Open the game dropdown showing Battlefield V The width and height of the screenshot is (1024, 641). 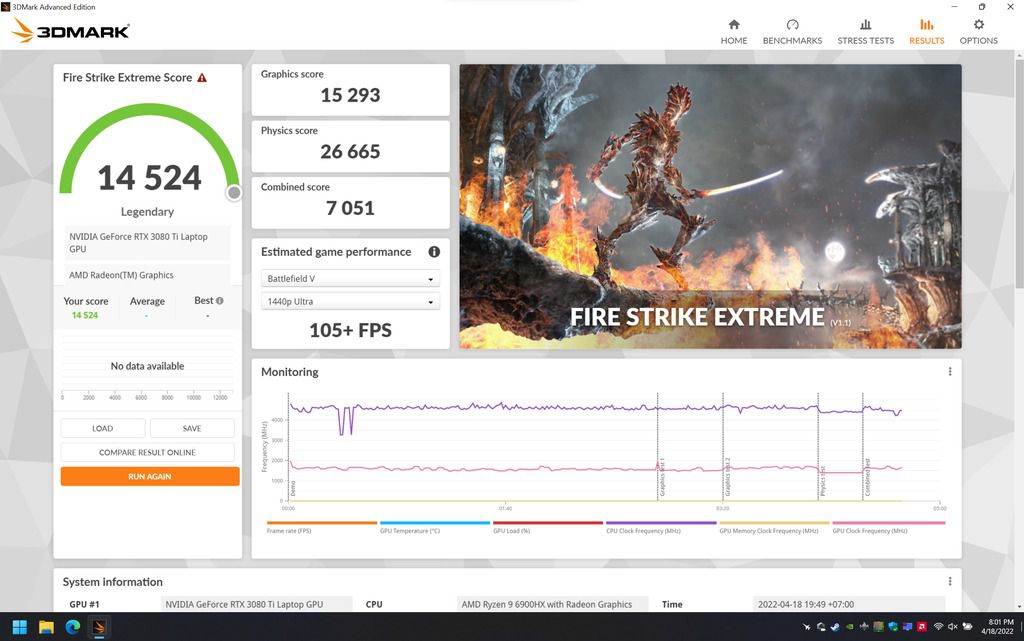coord(350,279)
